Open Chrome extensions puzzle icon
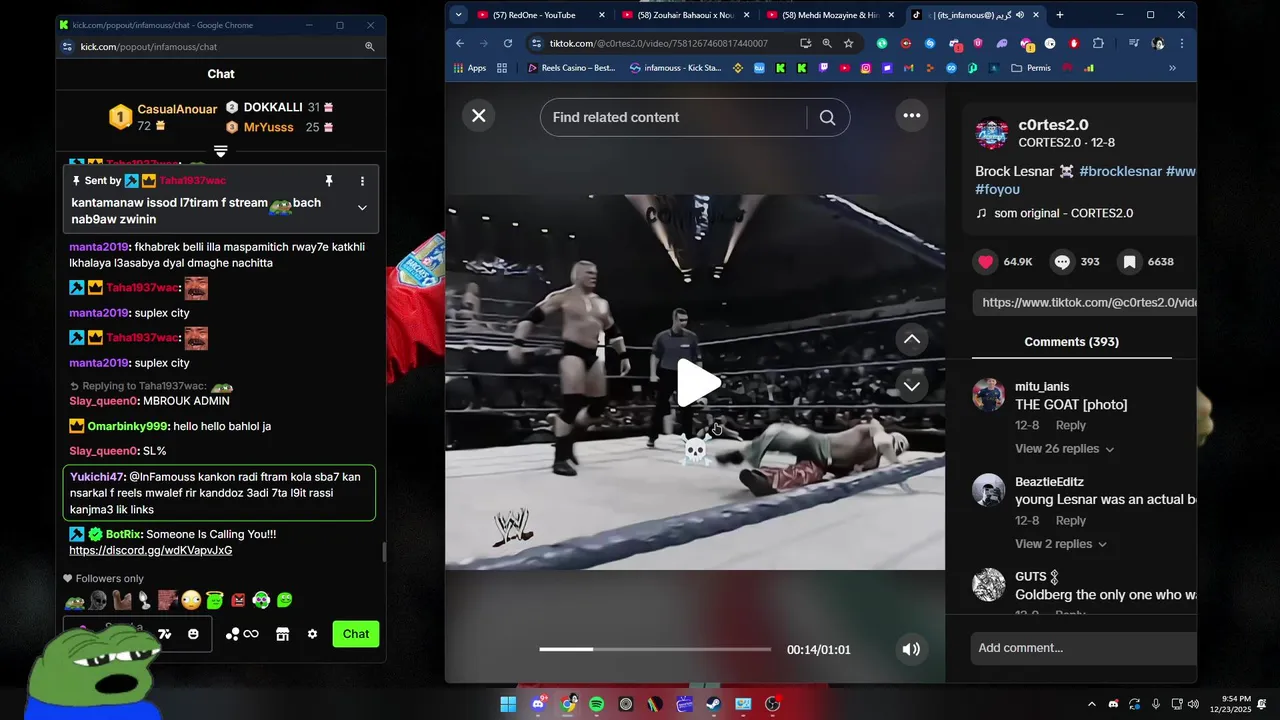 1098,43
